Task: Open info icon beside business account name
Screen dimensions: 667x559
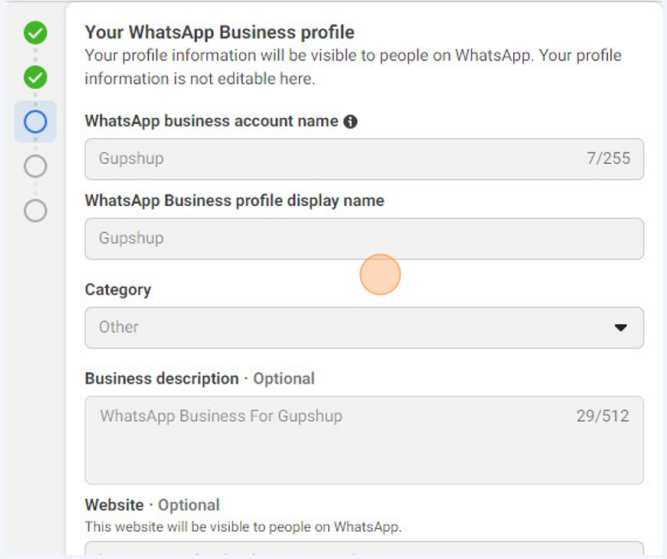Action: coord(350,122)
